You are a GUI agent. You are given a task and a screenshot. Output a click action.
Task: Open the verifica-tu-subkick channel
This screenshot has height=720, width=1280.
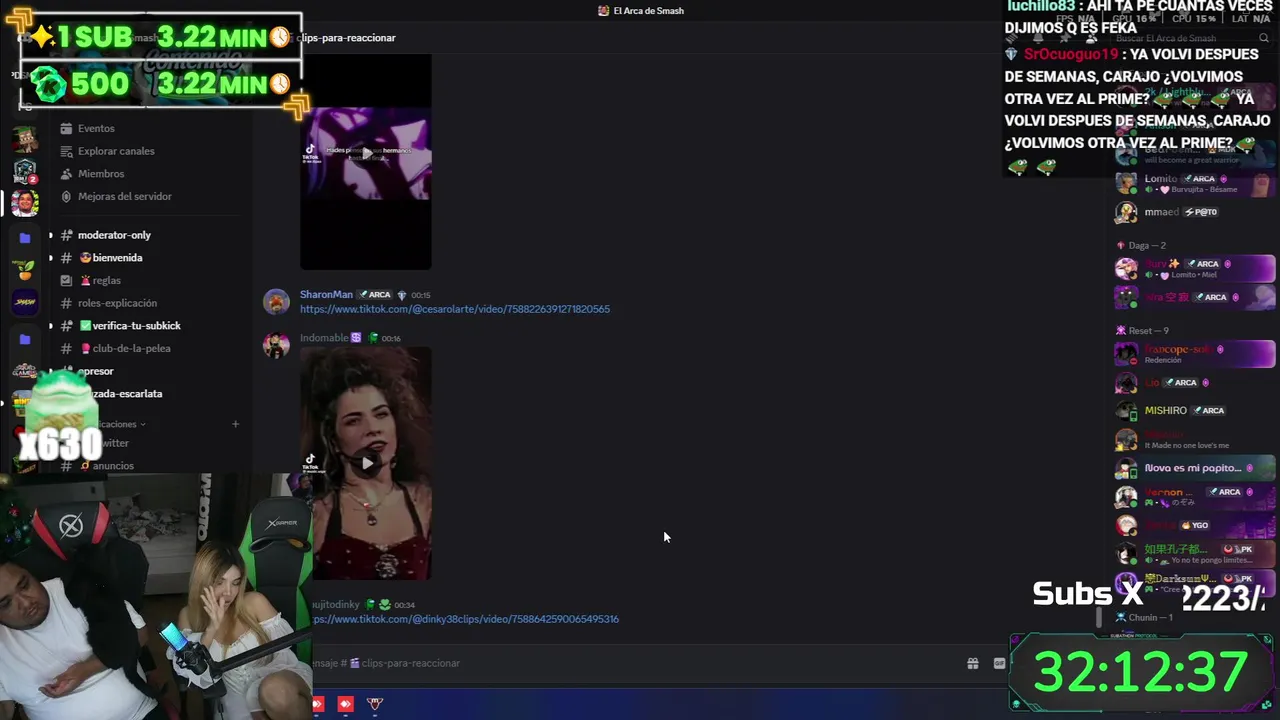[x=130, y=326]
